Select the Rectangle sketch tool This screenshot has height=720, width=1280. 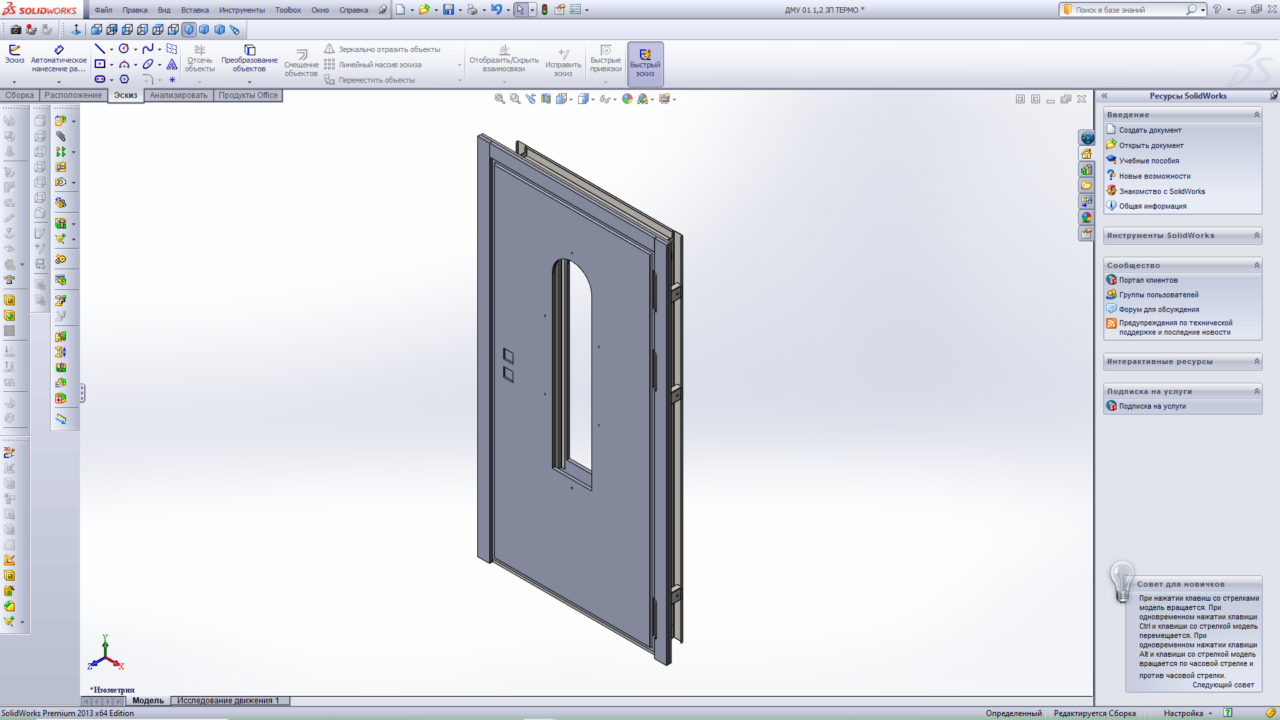(x=99, y=64)
